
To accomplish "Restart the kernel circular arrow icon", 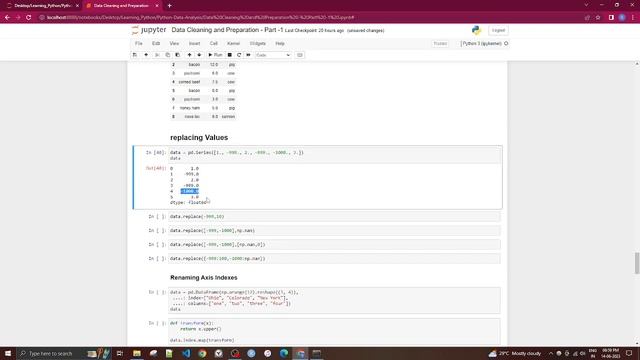I will click(x=239, y=55).
